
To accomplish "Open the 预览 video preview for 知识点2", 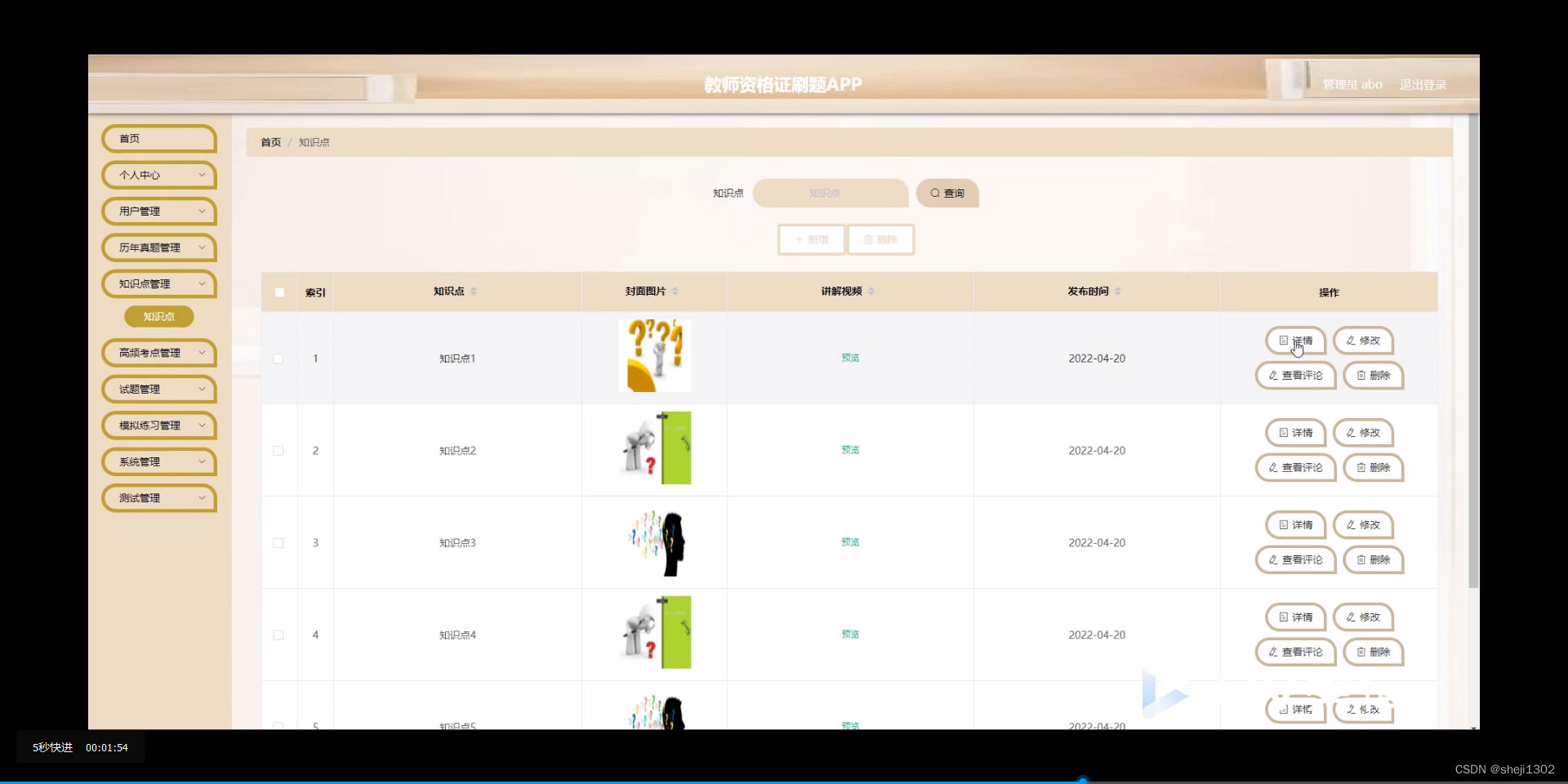I will (x=849, y=449).
